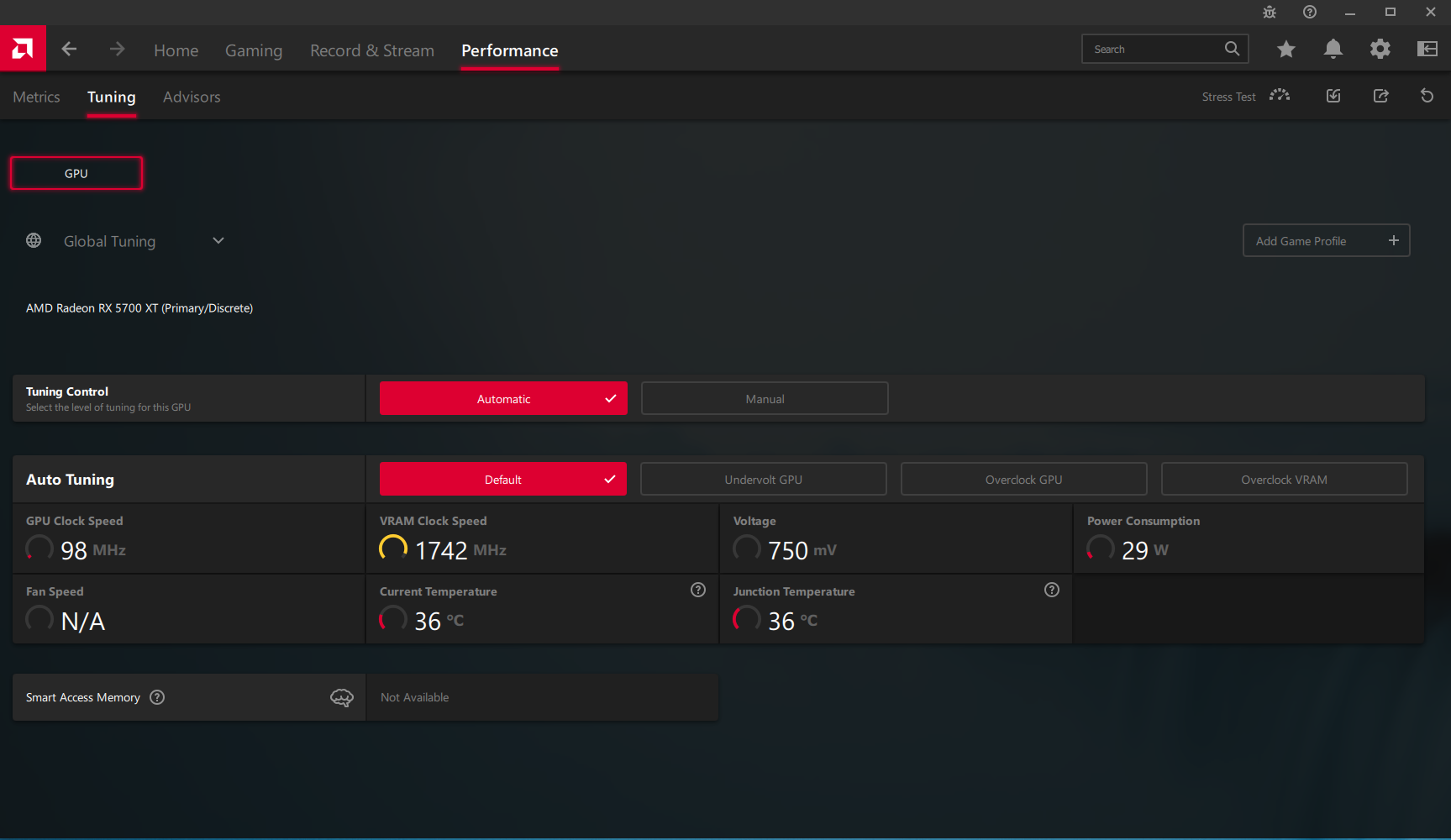Switch to the Advisors subtab
The width and height of the screenshot is (1451, 840).
(192, 97)
